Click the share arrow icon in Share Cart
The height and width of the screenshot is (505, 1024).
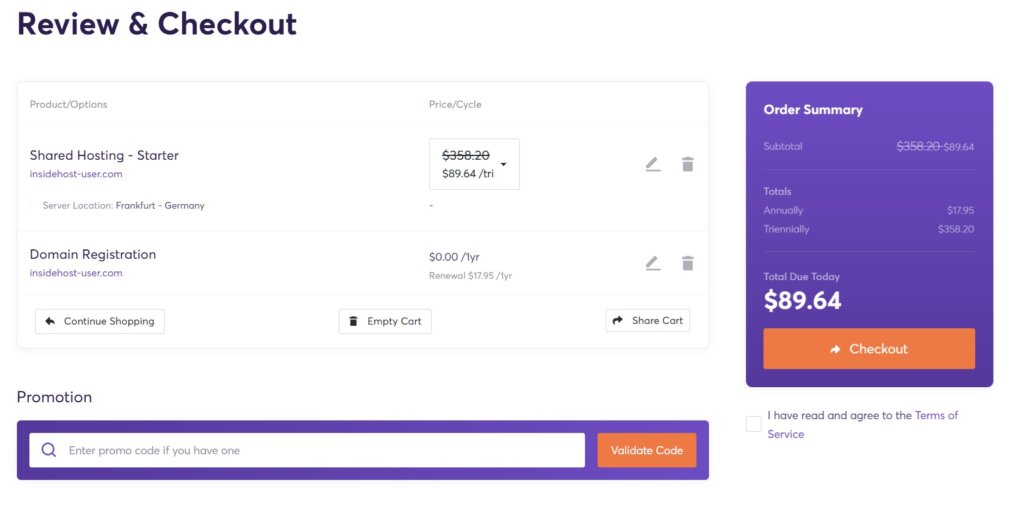point(618,321)
